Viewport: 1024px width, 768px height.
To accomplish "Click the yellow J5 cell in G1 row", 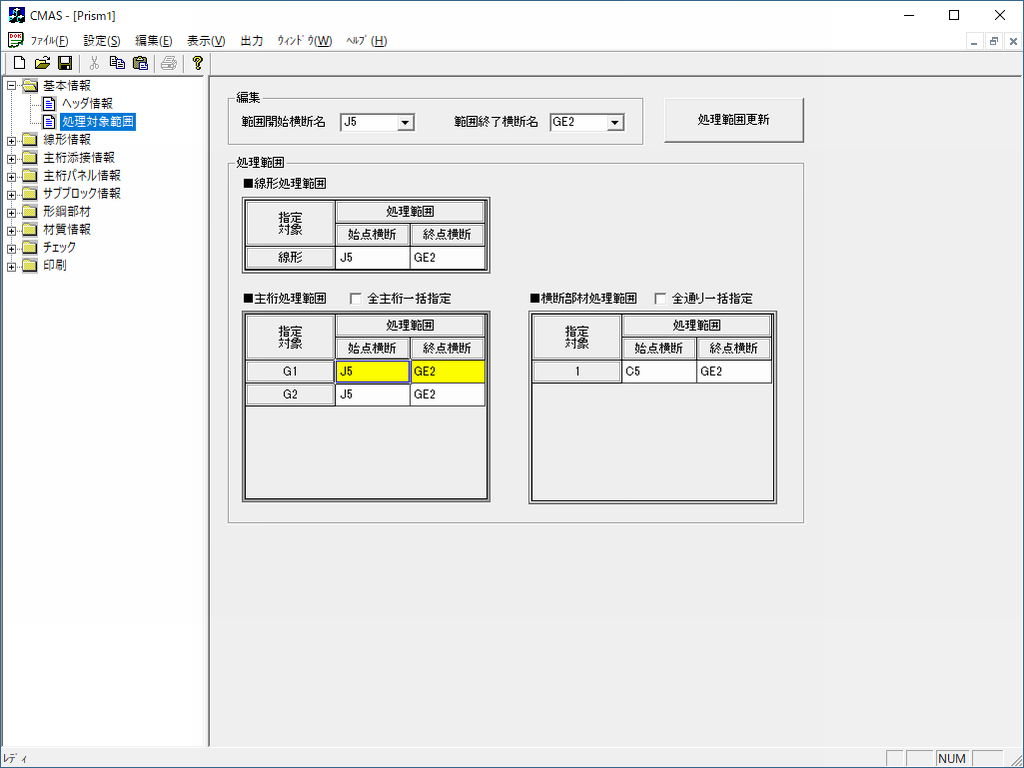I will click(372, 371).
